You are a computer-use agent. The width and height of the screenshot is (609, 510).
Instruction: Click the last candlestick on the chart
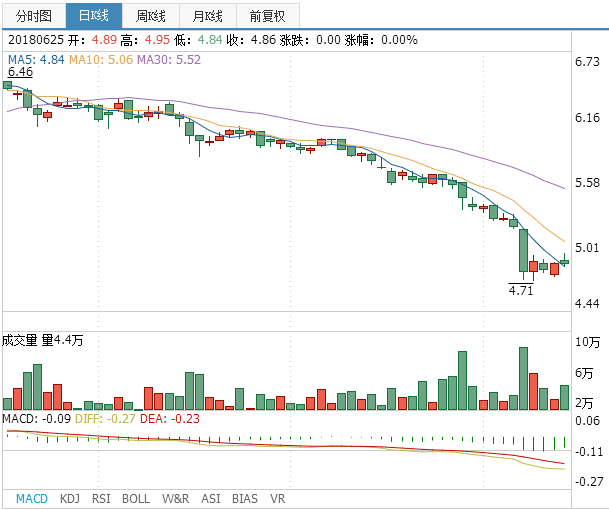pyautogui.click(x=564, y=262)
